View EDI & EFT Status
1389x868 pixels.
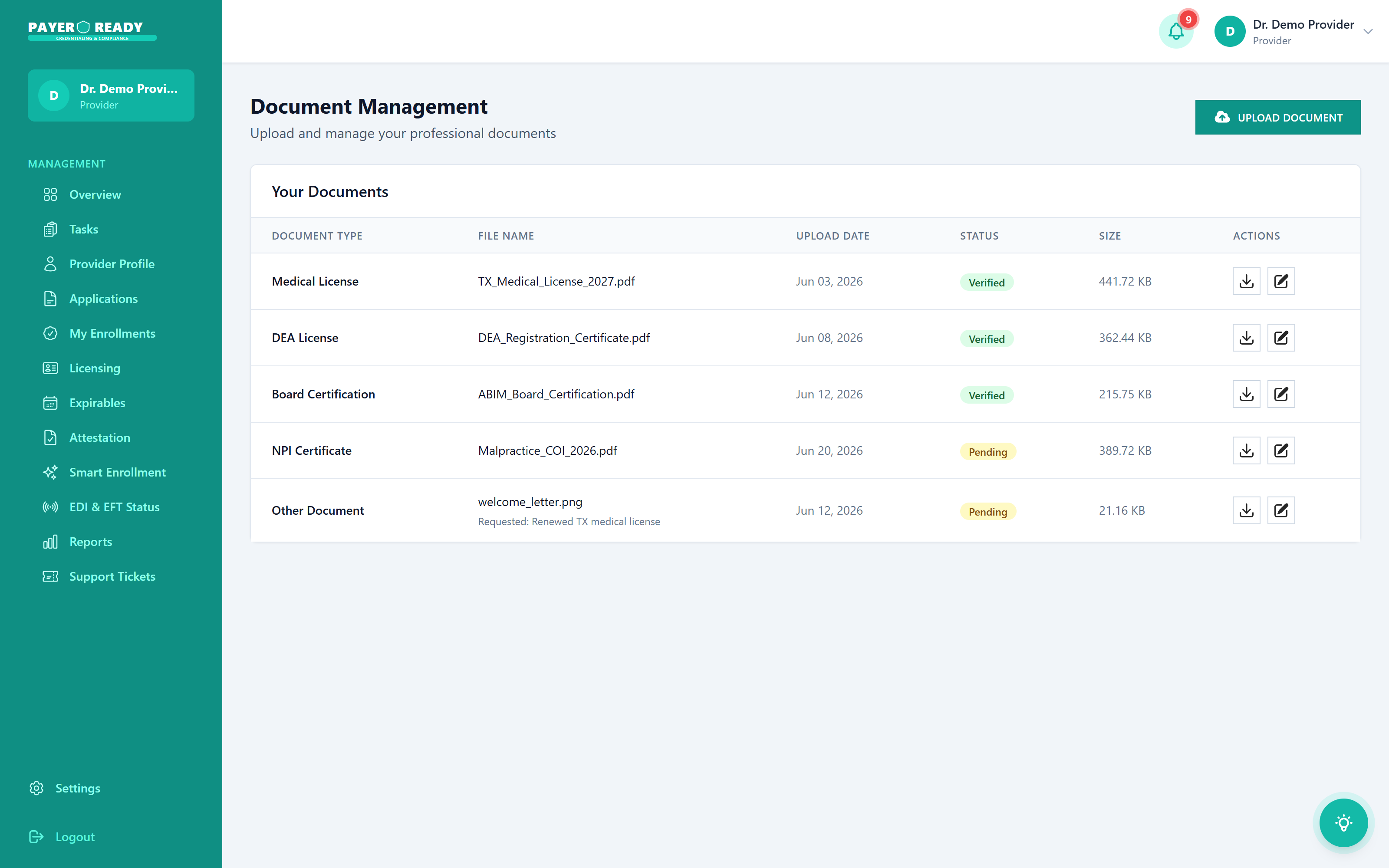[111, 507]
